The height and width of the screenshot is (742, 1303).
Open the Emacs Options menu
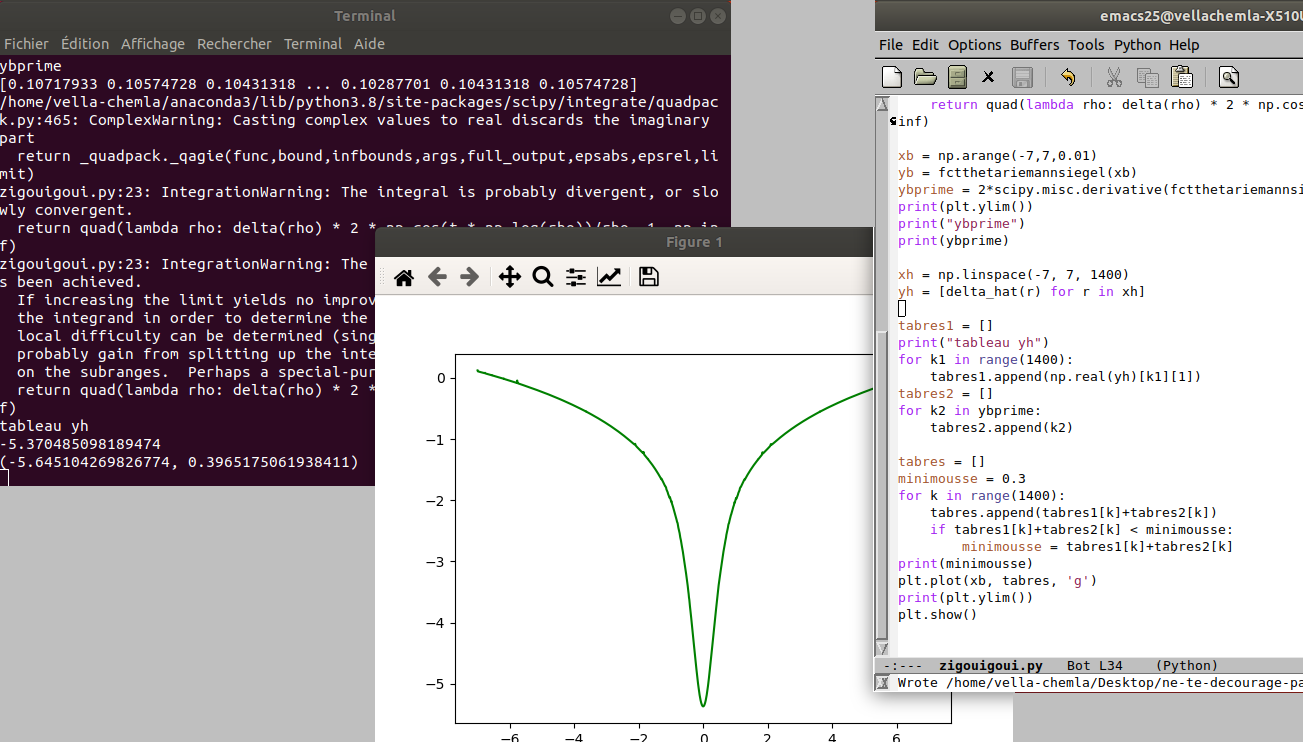(x=974, y=45)
